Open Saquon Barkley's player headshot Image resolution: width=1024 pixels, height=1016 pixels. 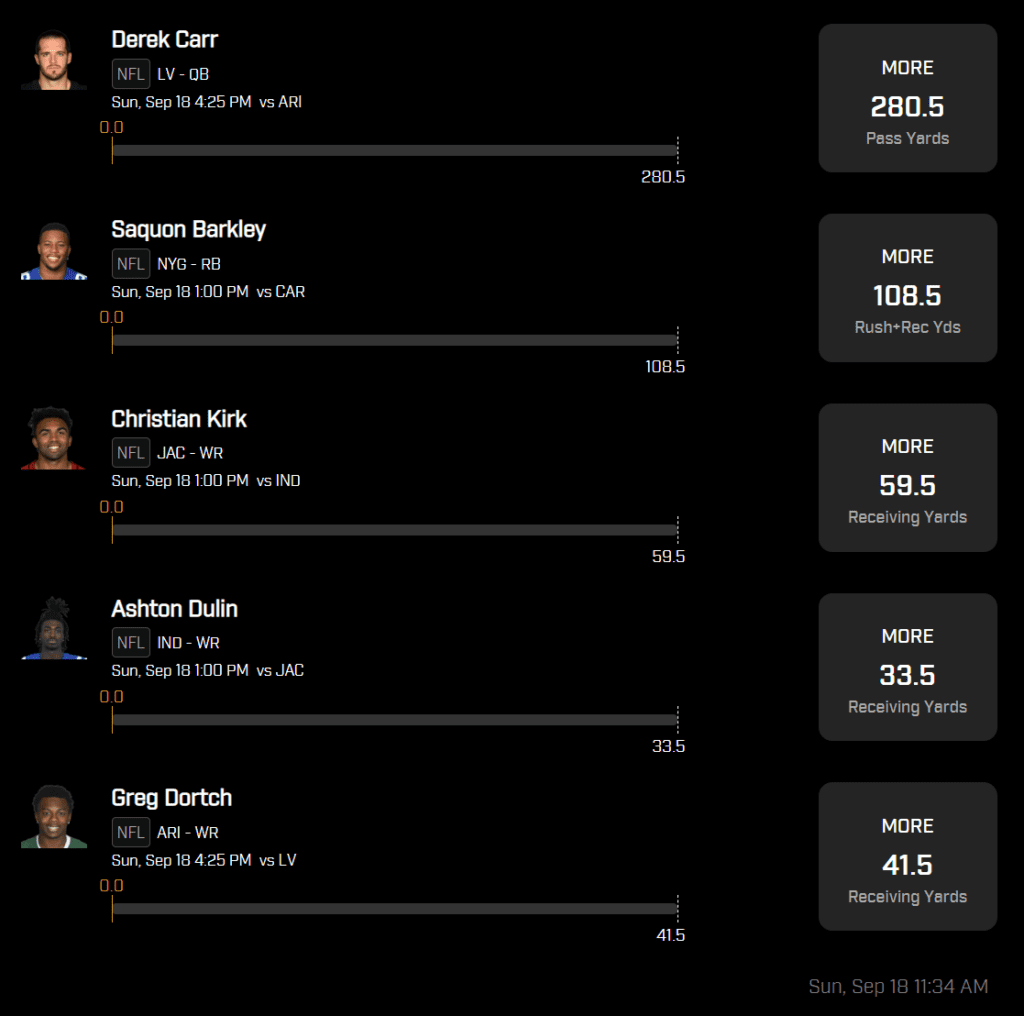pos(54,250)
